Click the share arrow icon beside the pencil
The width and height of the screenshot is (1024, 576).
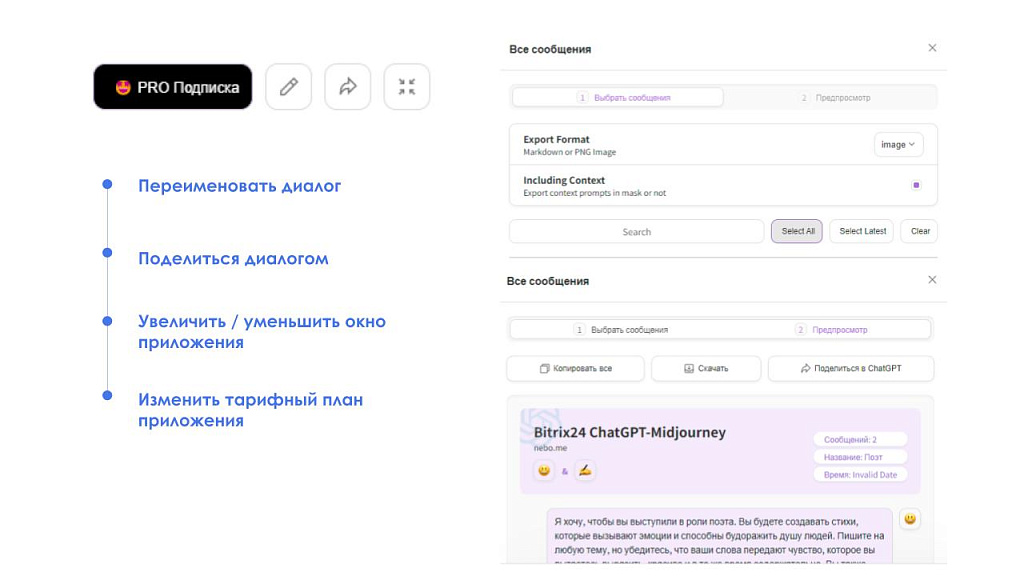pos(347,86)
